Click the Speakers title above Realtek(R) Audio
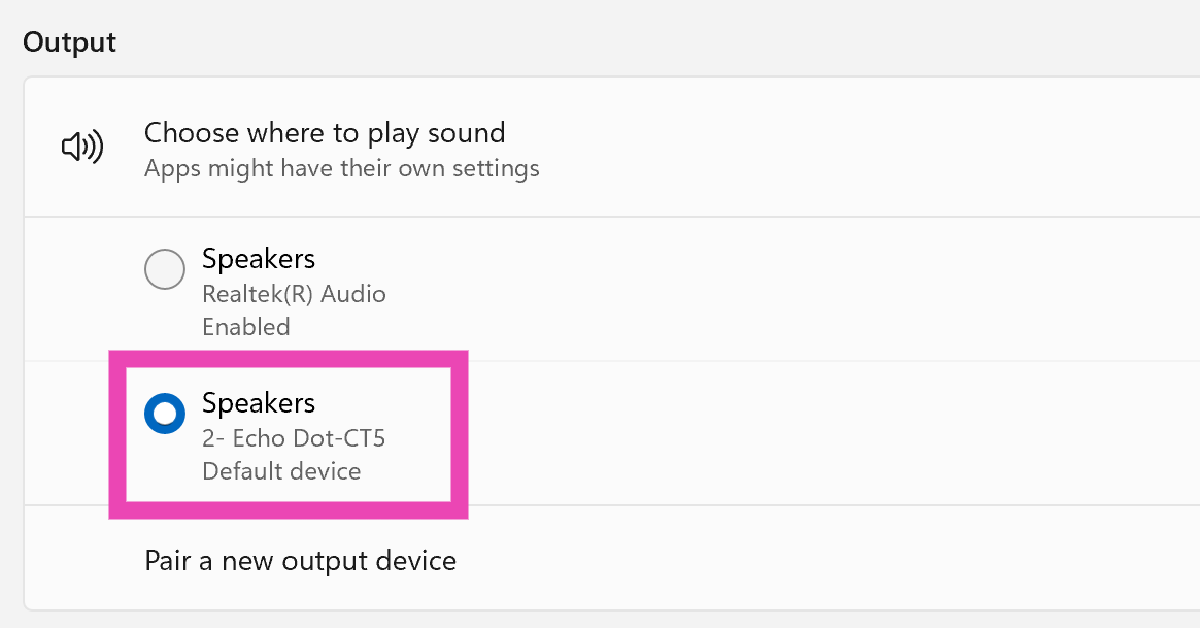This screenshot has width=1200, height=628. (258, 259)
